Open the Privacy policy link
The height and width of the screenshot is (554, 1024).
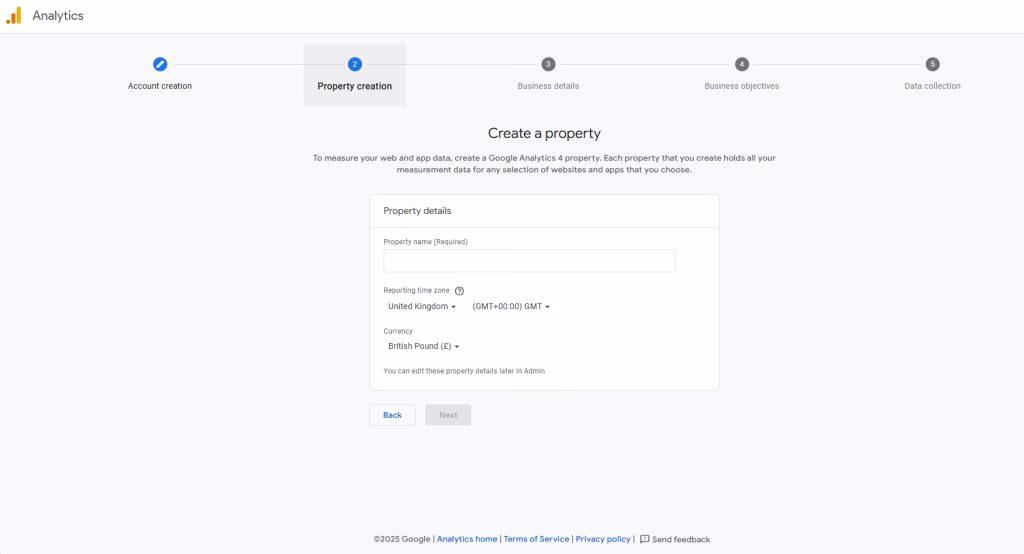(x=603, y=539)
